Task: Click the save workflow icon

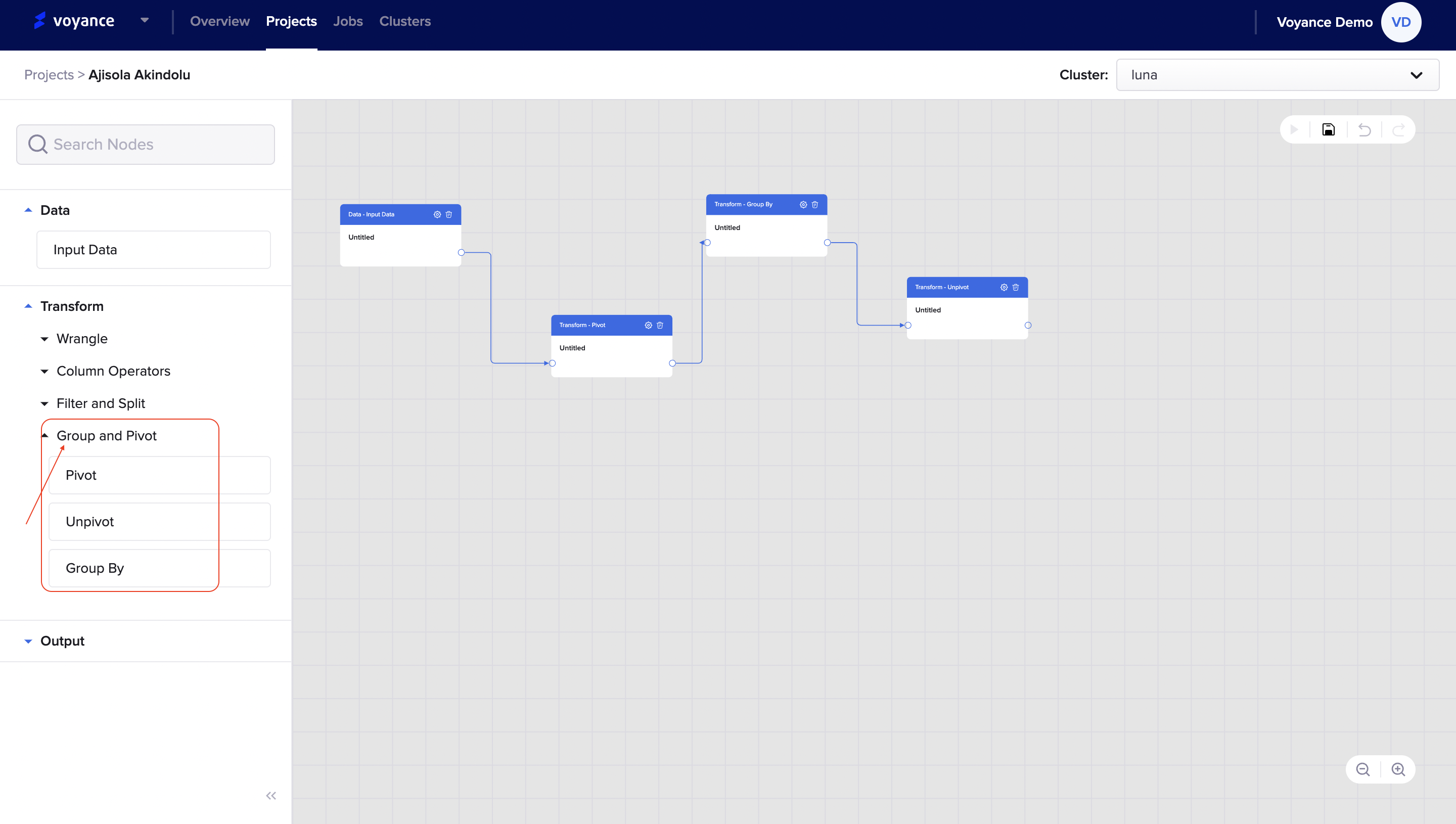Action: point(1328,129)
